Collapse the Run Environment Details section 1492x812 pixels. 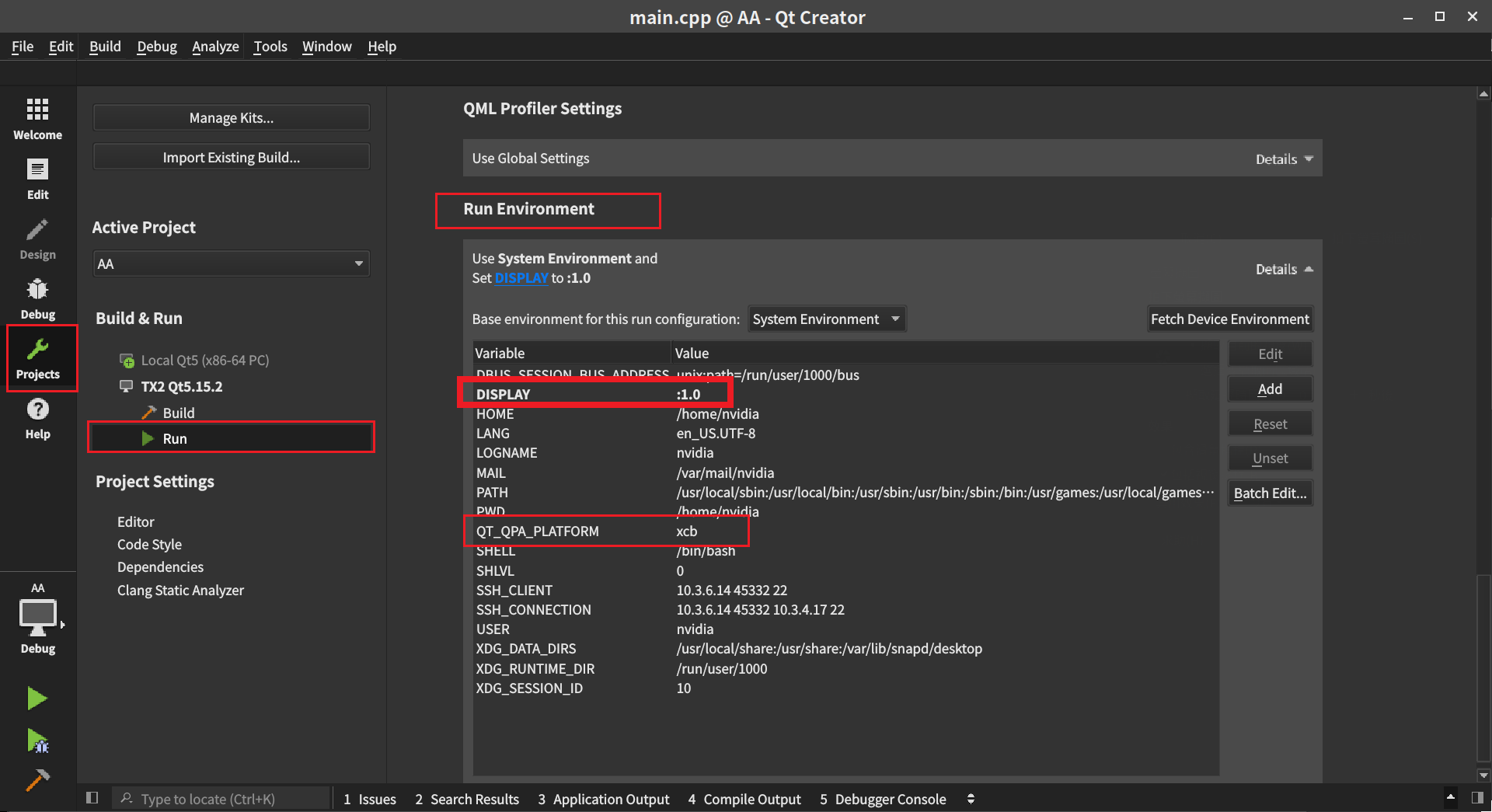click(1282, 269)
